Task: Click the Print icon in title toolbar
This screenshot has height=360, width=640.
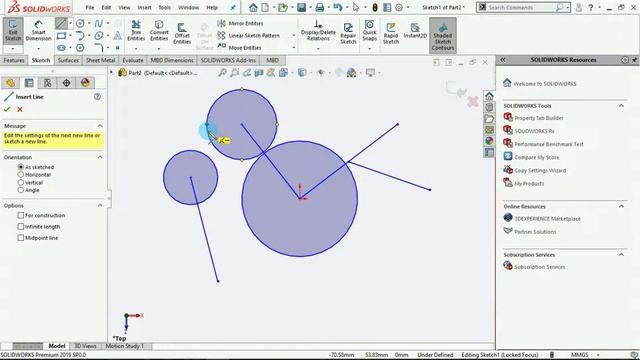Action: point(320,7)
